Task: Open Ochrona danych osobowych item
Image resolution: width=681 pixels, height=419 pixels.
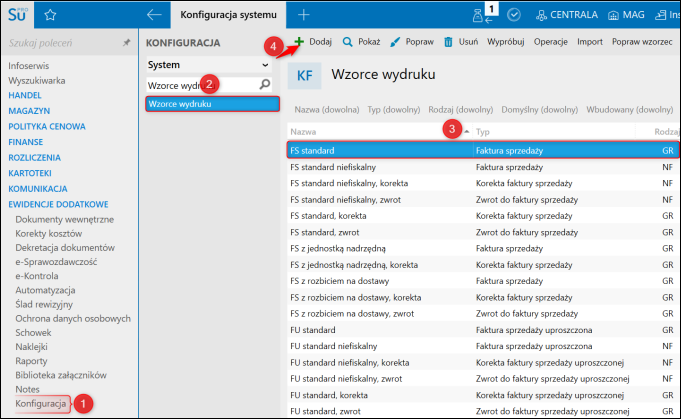Action: [73, 319]
